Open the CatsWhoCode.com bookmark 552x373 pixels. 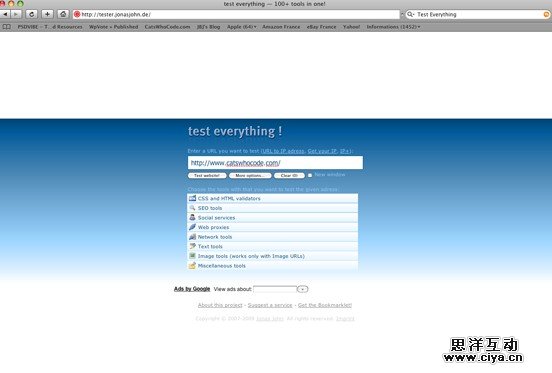[x=167, y=27]
